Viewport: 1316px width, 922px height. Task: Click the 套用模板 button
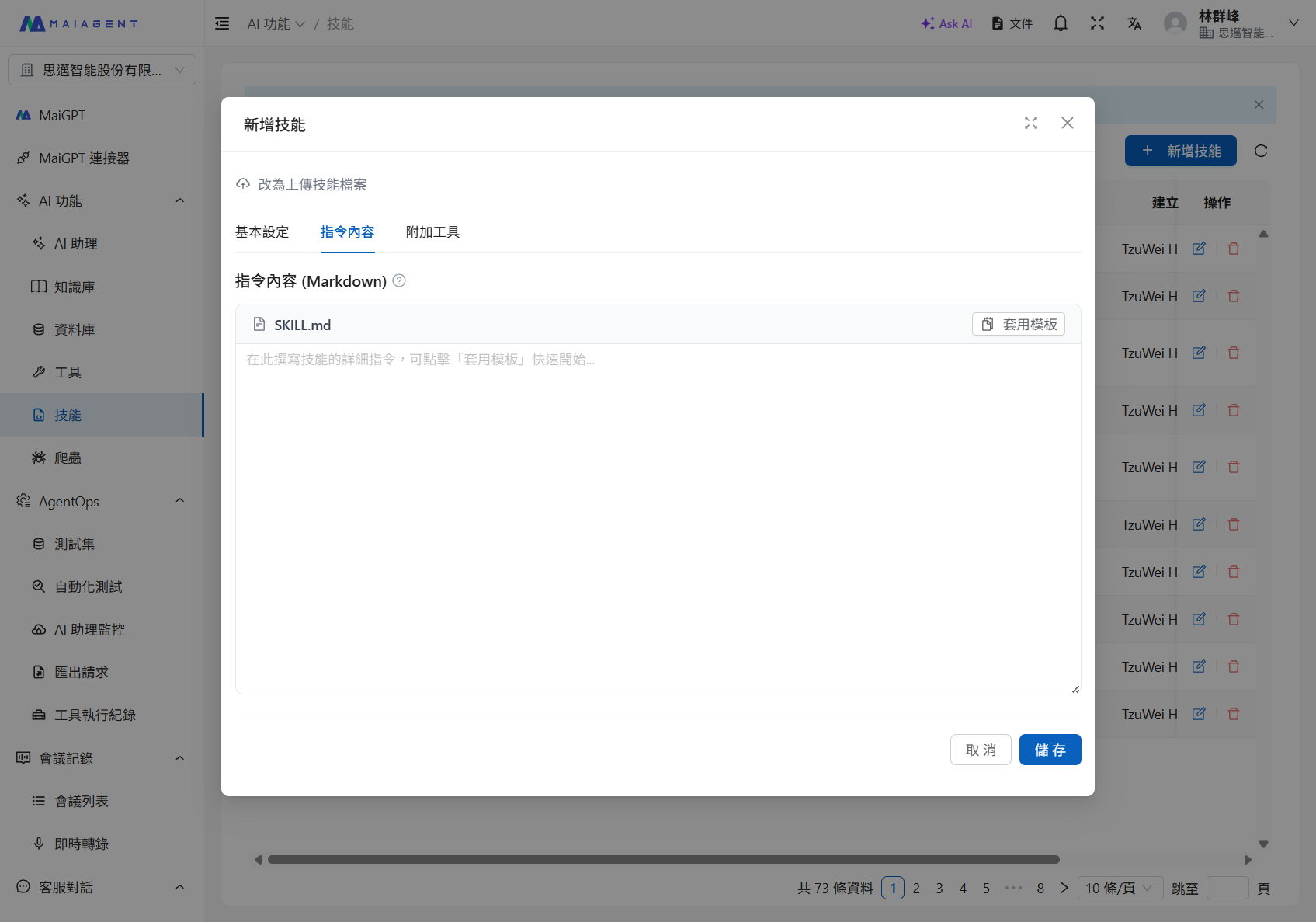(x=1018, y=324)
